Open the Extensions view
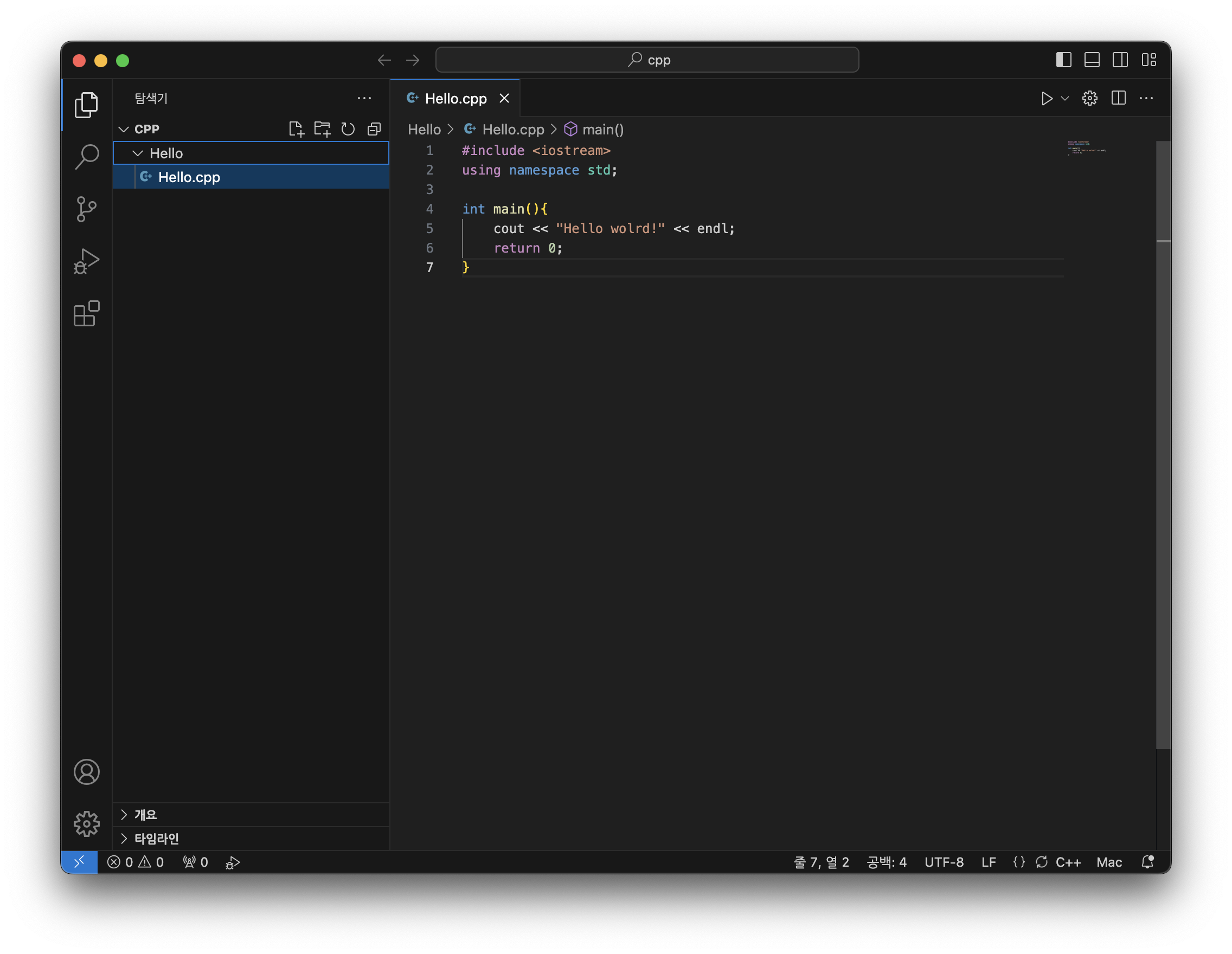1232x954 pixels. [x=86, y=313]
